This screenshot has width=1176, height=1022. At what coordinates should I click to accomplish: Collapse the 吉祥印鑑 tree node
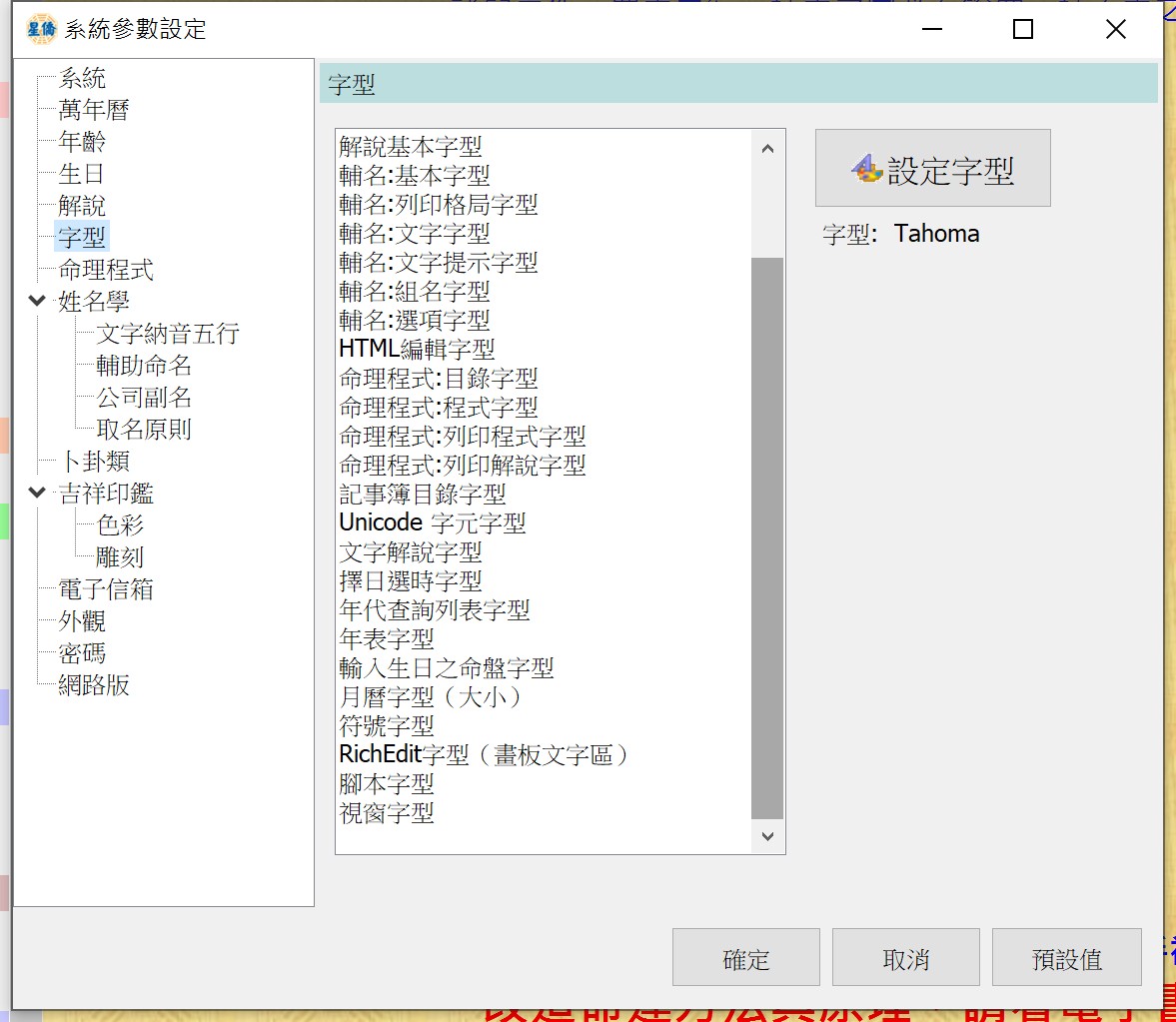37,493
